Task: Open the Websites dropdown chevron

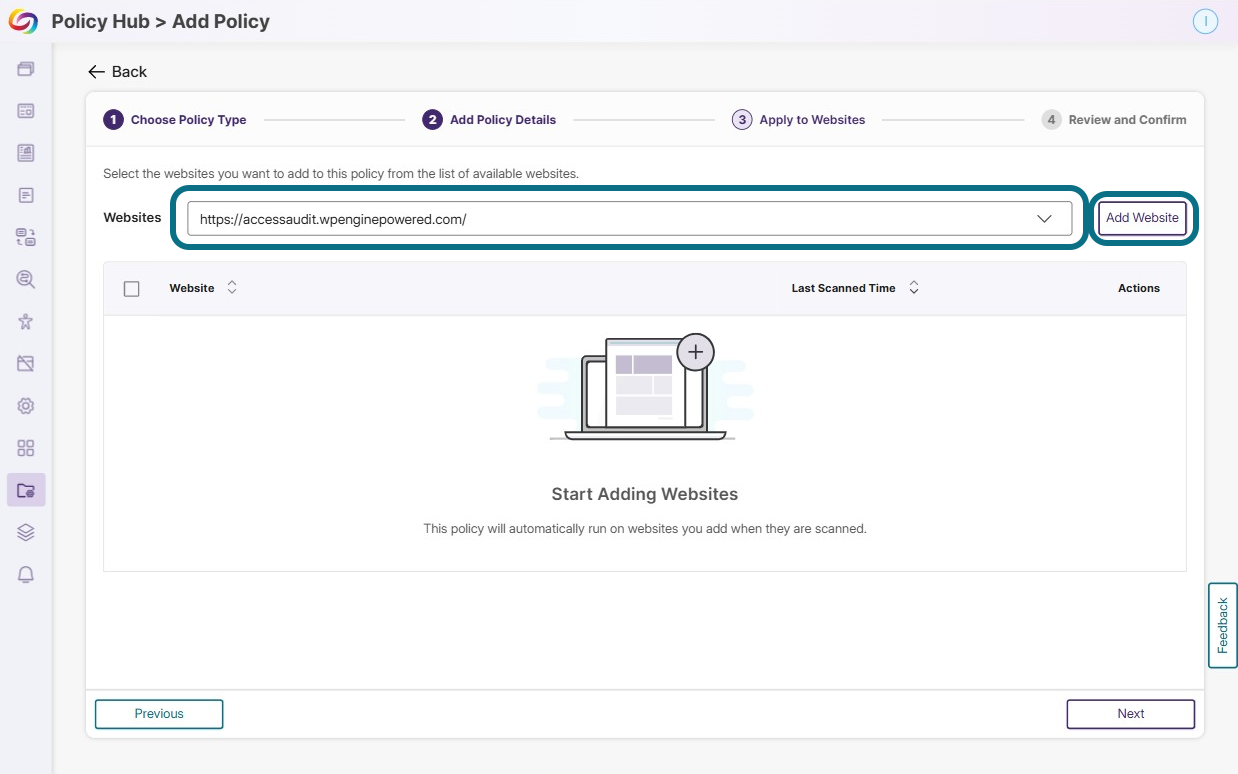Action: pyautogui.click(x=1044, y=219)
